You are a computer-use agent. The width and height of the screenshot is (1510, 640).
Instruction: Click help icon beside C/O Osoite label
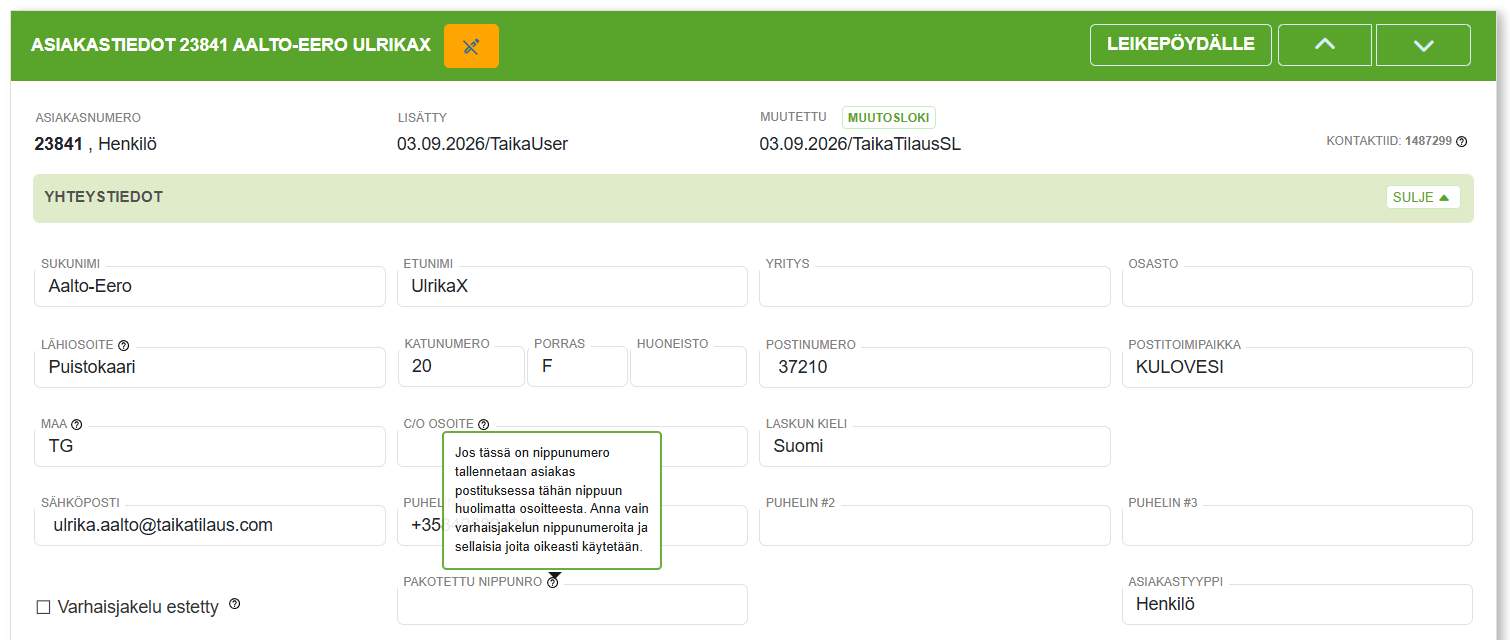click(x=484, y=424)
